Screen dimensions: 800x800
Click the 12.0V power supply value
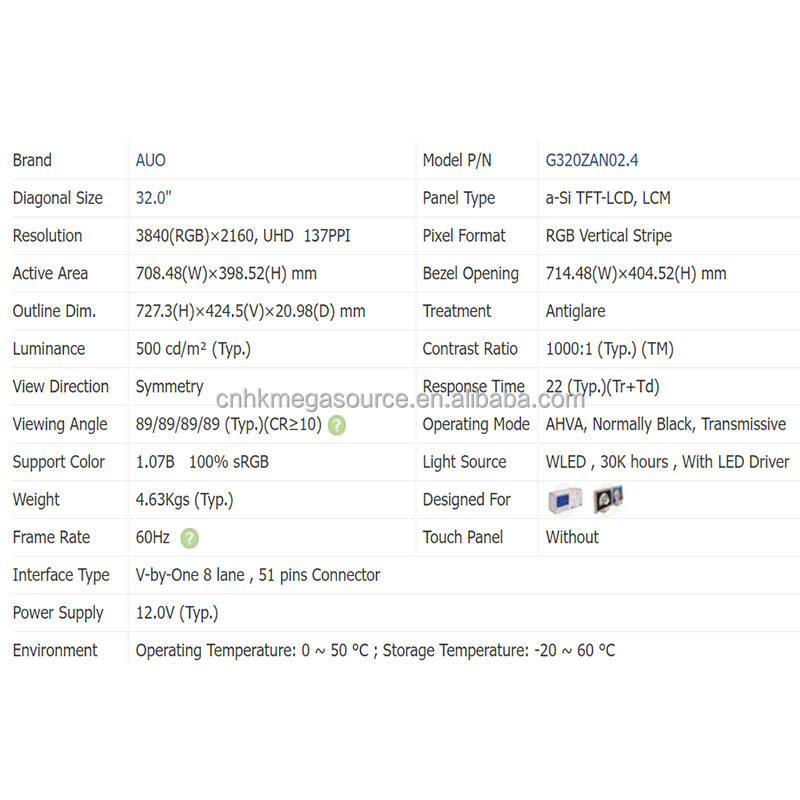click(177, 613)
